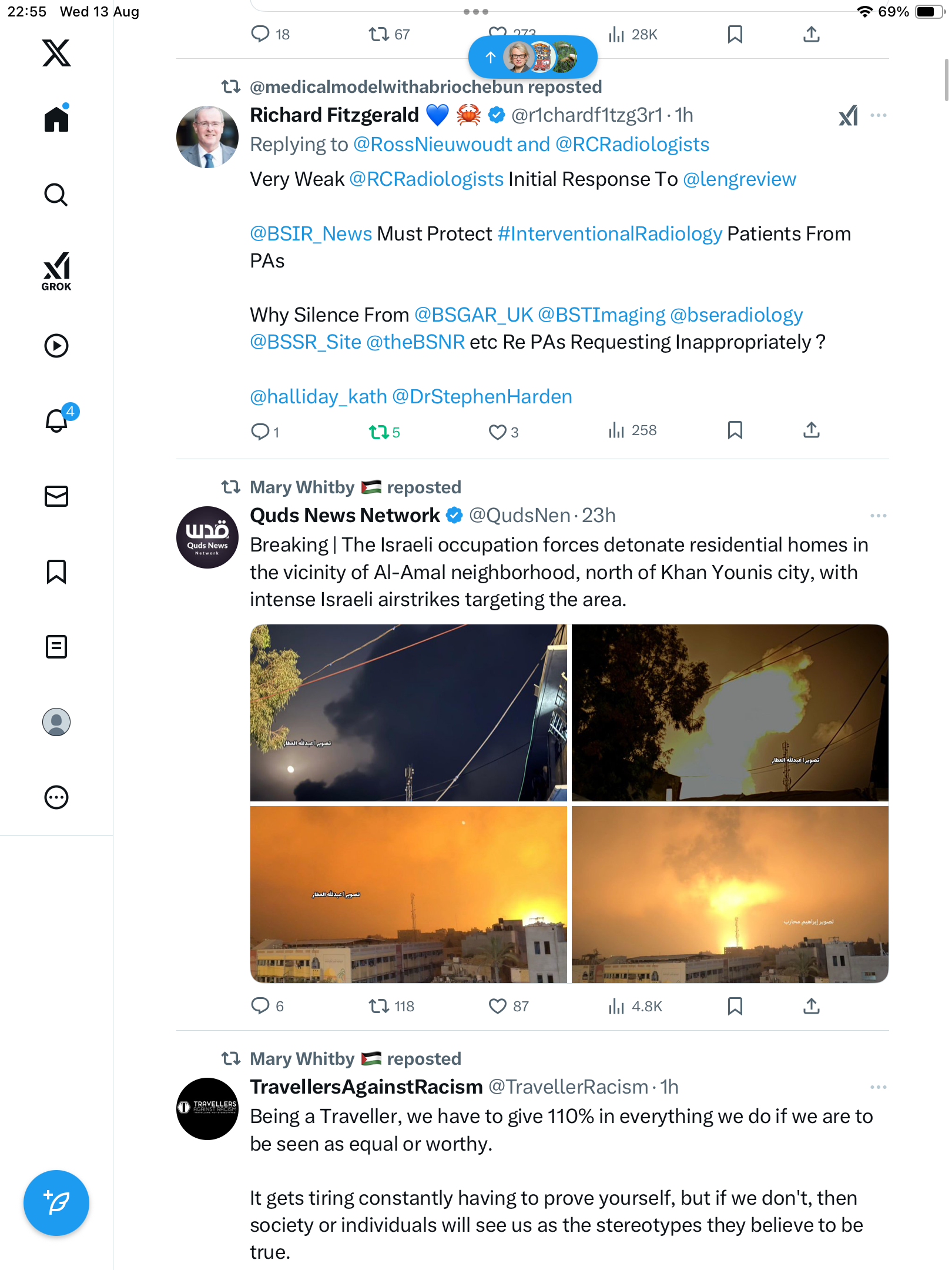Open the Bookmarks sidebar icon
Image resolution: width=952 pixels, height=1270 pixels.
click(x=56, y=571)
